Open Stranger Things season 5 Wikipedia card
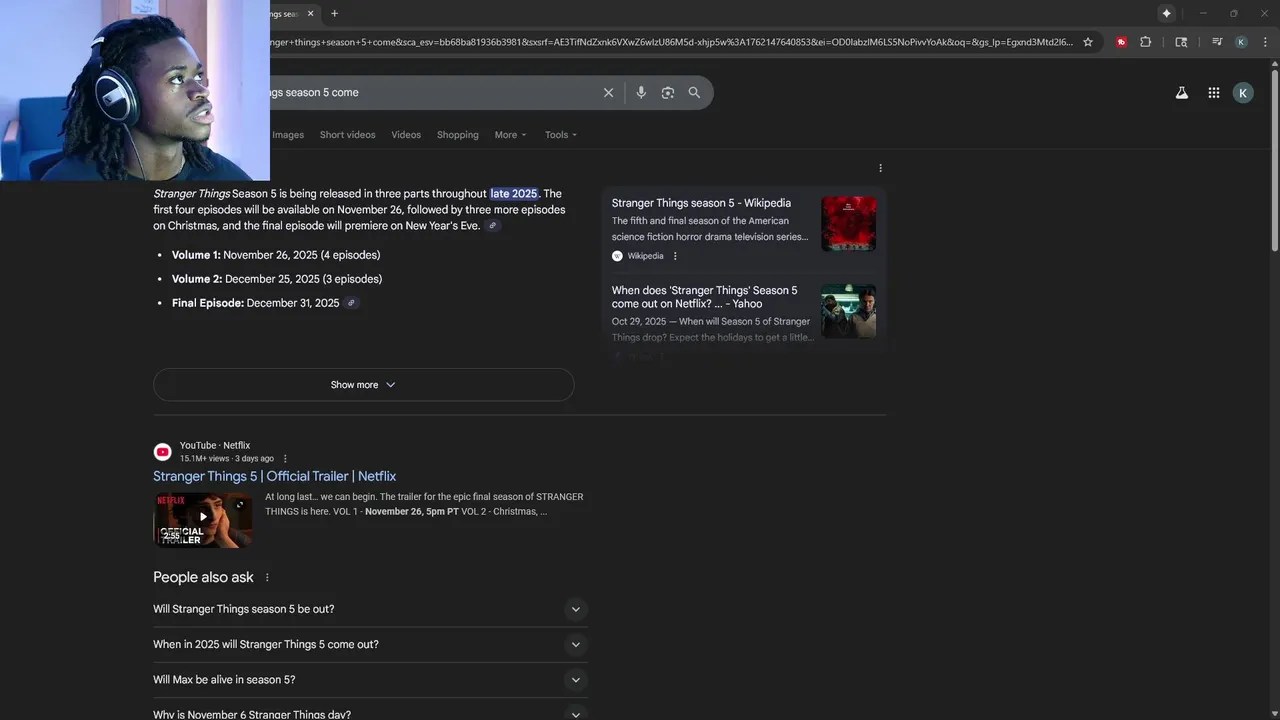 [701, 203]
